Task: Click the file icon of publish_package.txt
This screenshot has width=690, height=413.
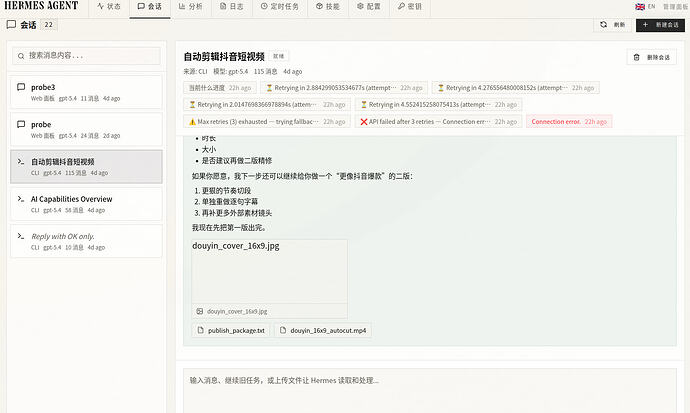Action: pyautogui.click(x=201, y=330)
